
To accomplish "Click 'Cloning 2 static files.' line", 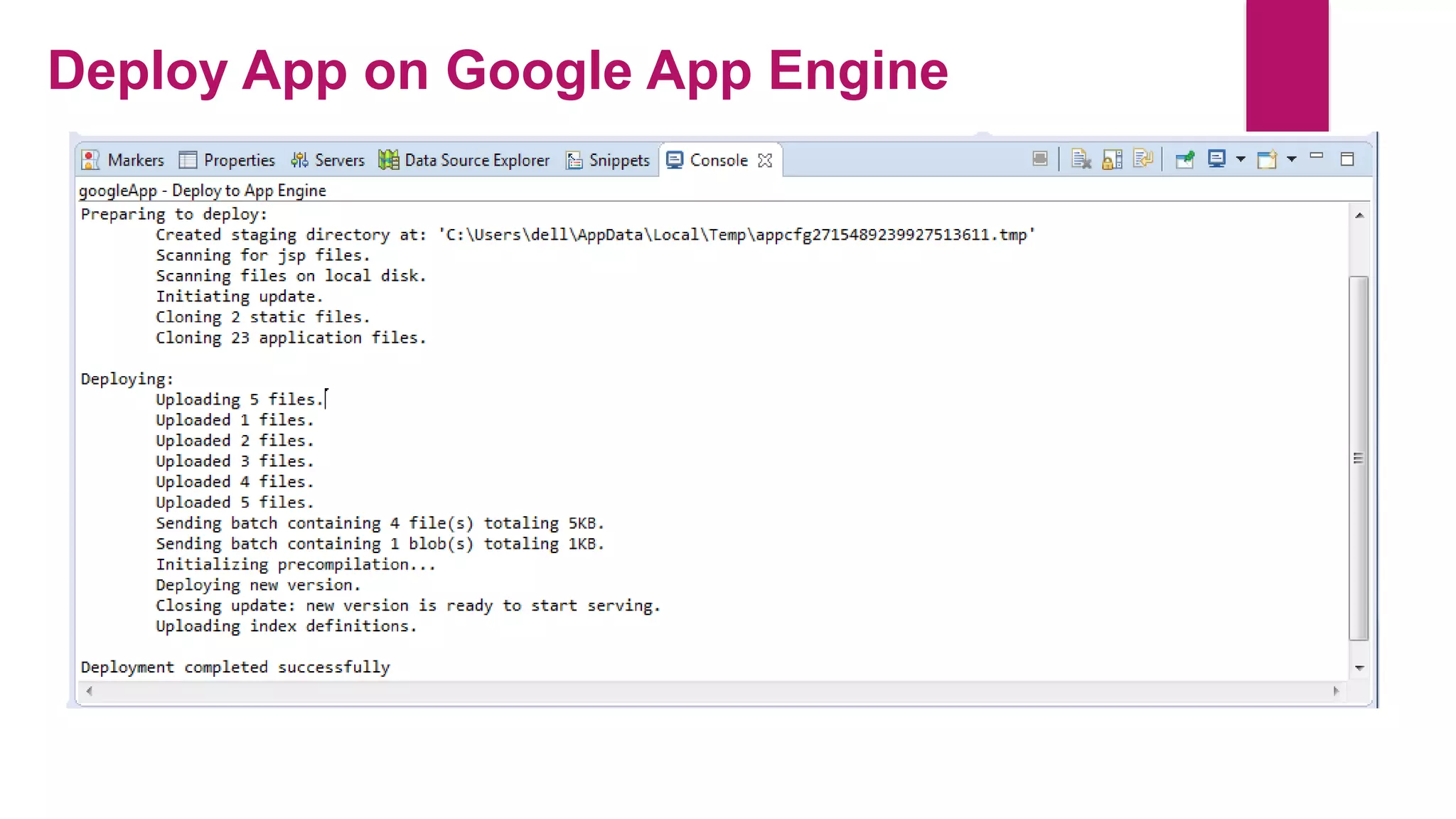I will (263, 317).
